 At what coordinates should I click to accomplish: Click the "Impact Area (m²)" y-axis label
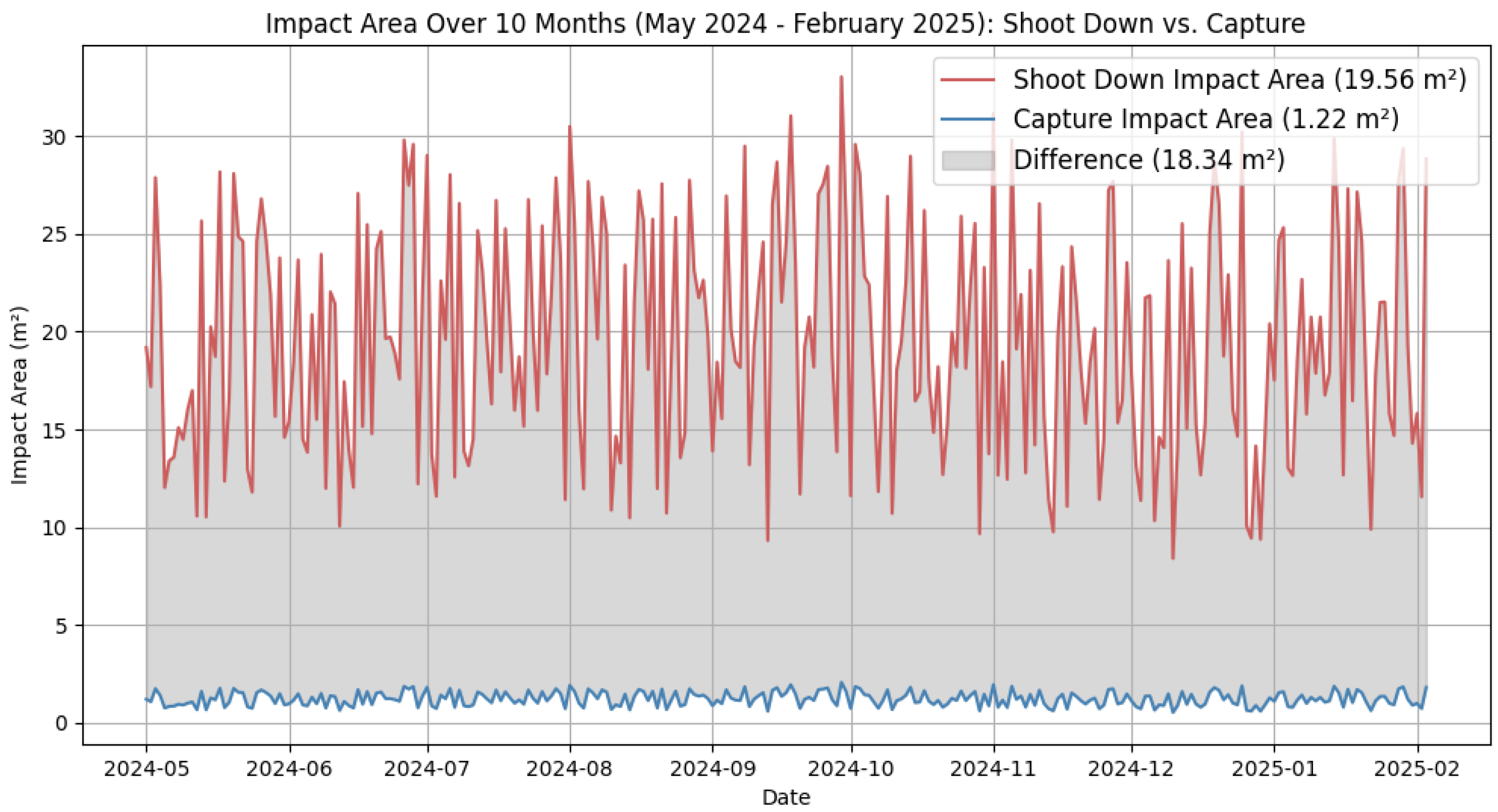coord(19,395)
